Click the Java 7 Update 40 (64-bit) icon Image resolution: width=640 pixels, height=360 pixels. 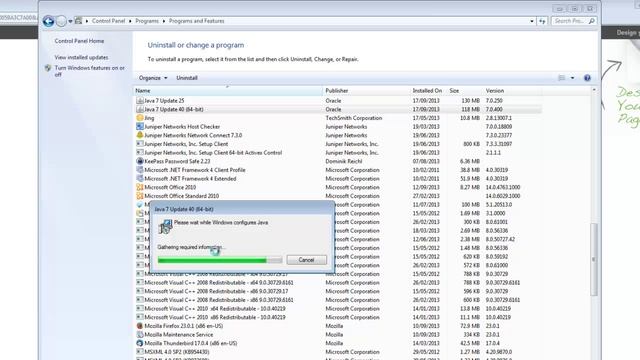click(140, 109)
